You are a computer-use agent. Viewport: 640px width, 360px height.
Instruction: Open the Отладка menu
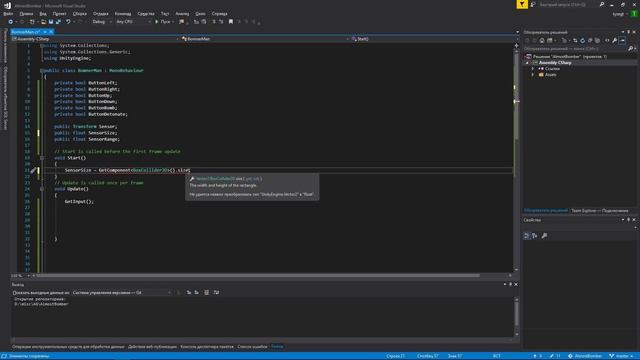tap(100, 13)
